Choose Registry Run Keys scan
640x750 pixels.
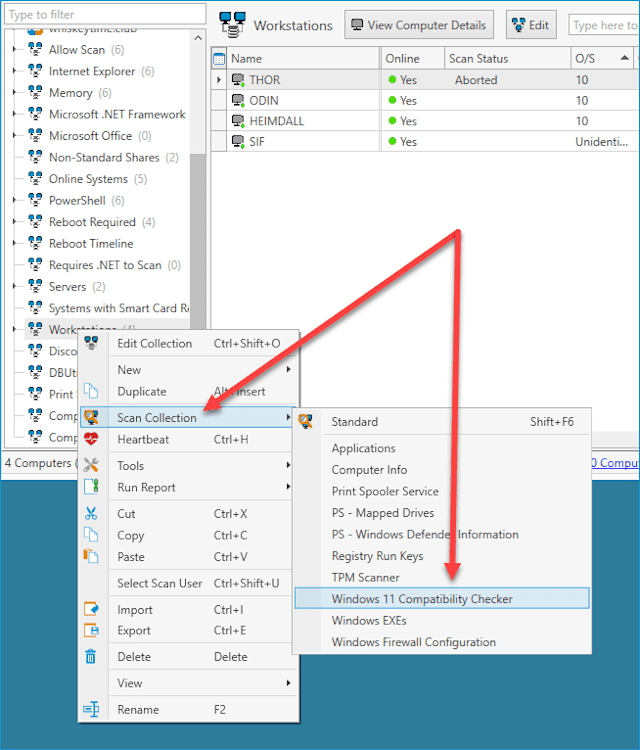377,556
